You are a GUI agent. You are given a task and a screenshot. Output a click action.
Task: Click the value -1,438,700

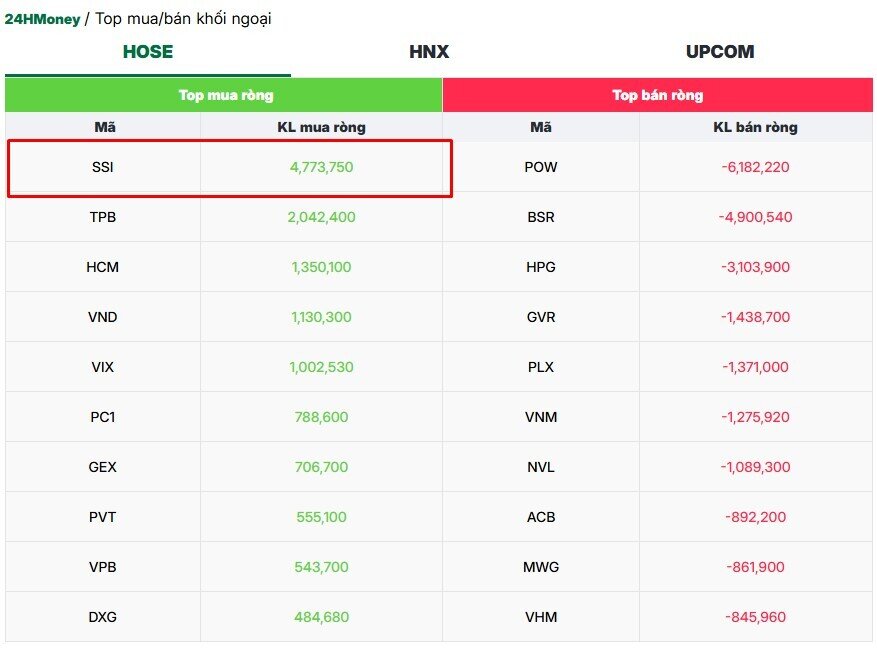click(756, 317)
